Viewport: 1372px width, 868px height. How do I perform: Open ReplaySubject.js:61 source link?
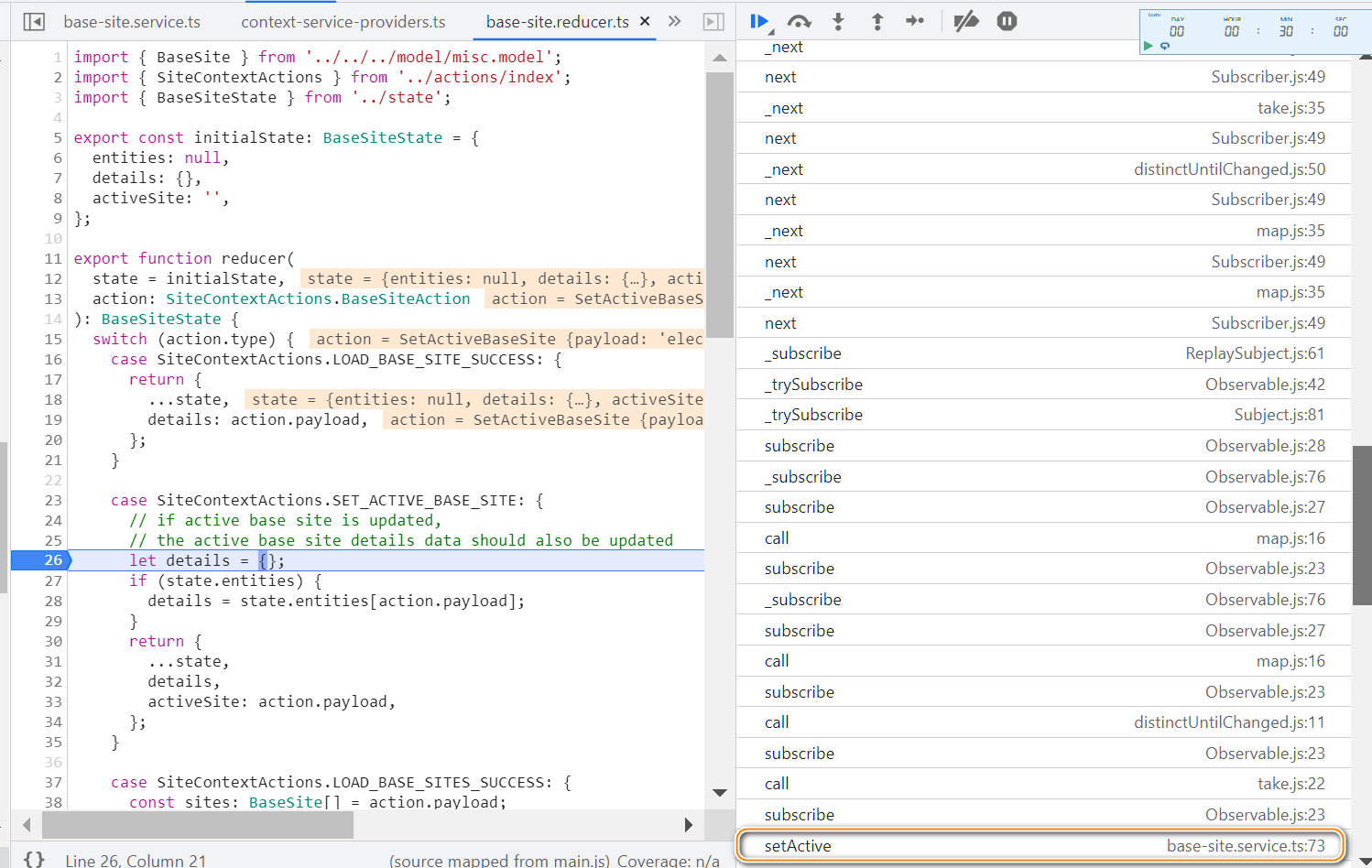1255,353
